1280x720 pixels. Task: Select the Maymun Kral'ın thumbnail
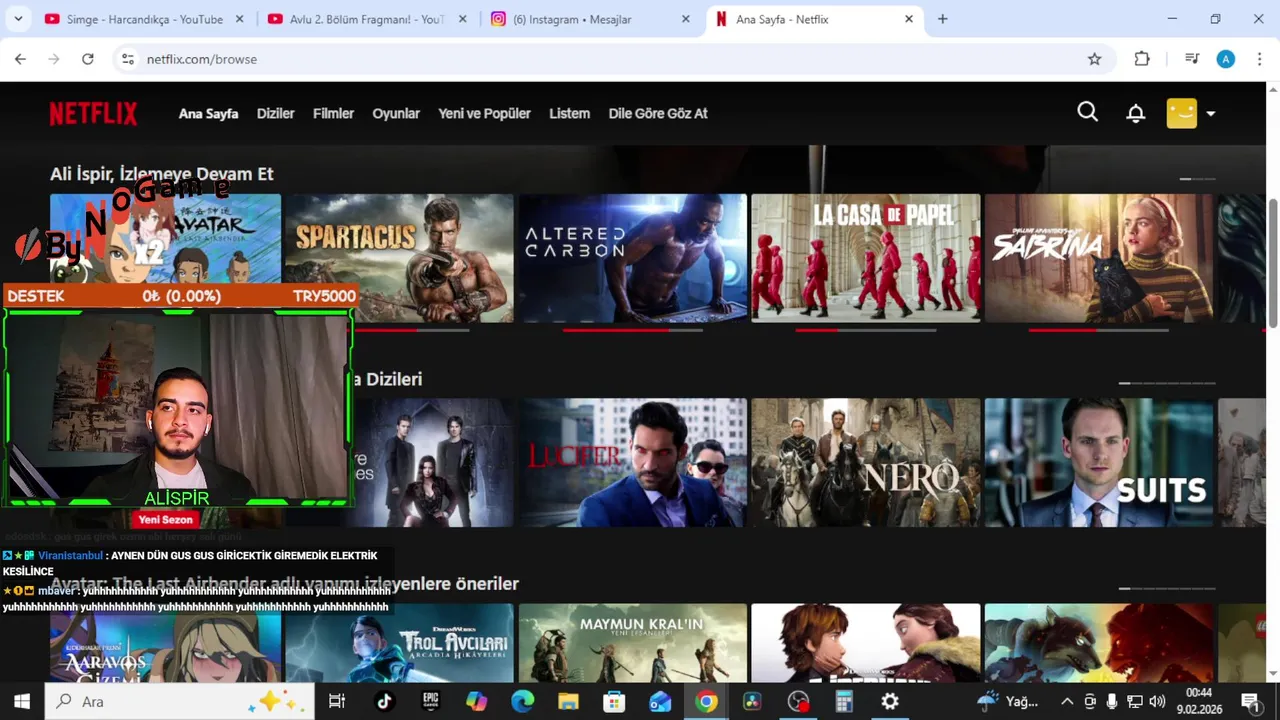tap(633, 643)
